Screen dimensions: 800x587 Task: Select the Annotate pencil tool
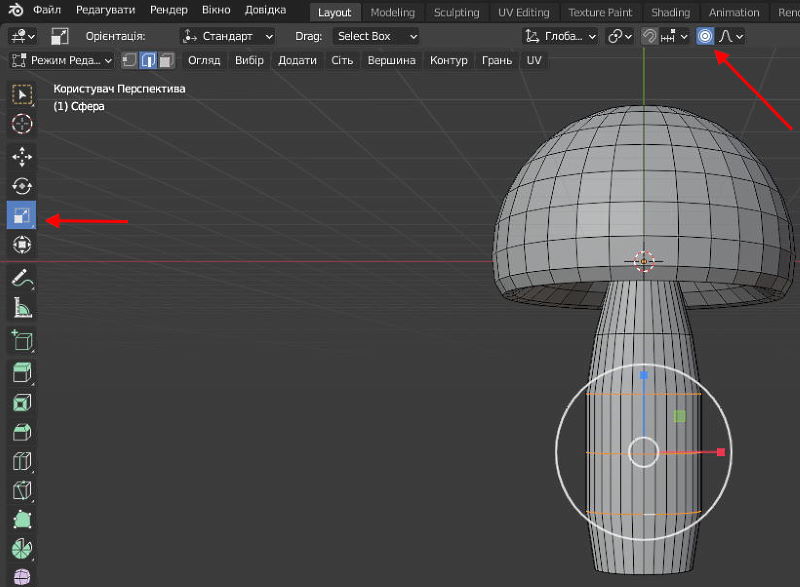21,278
